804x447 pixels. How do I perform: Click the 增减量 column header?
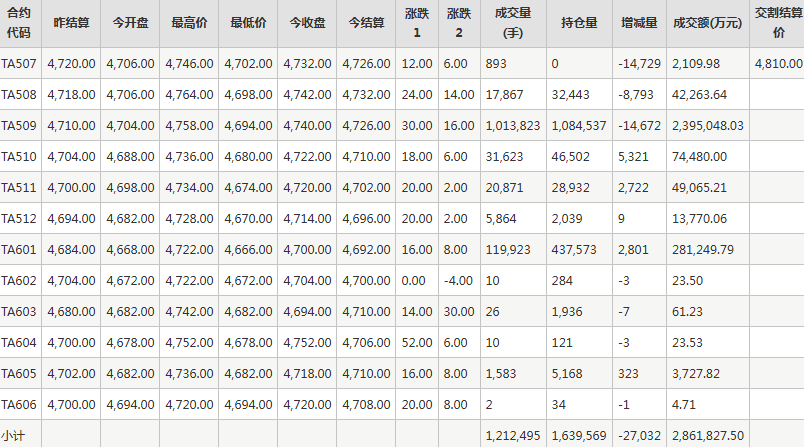pos(639,23)
